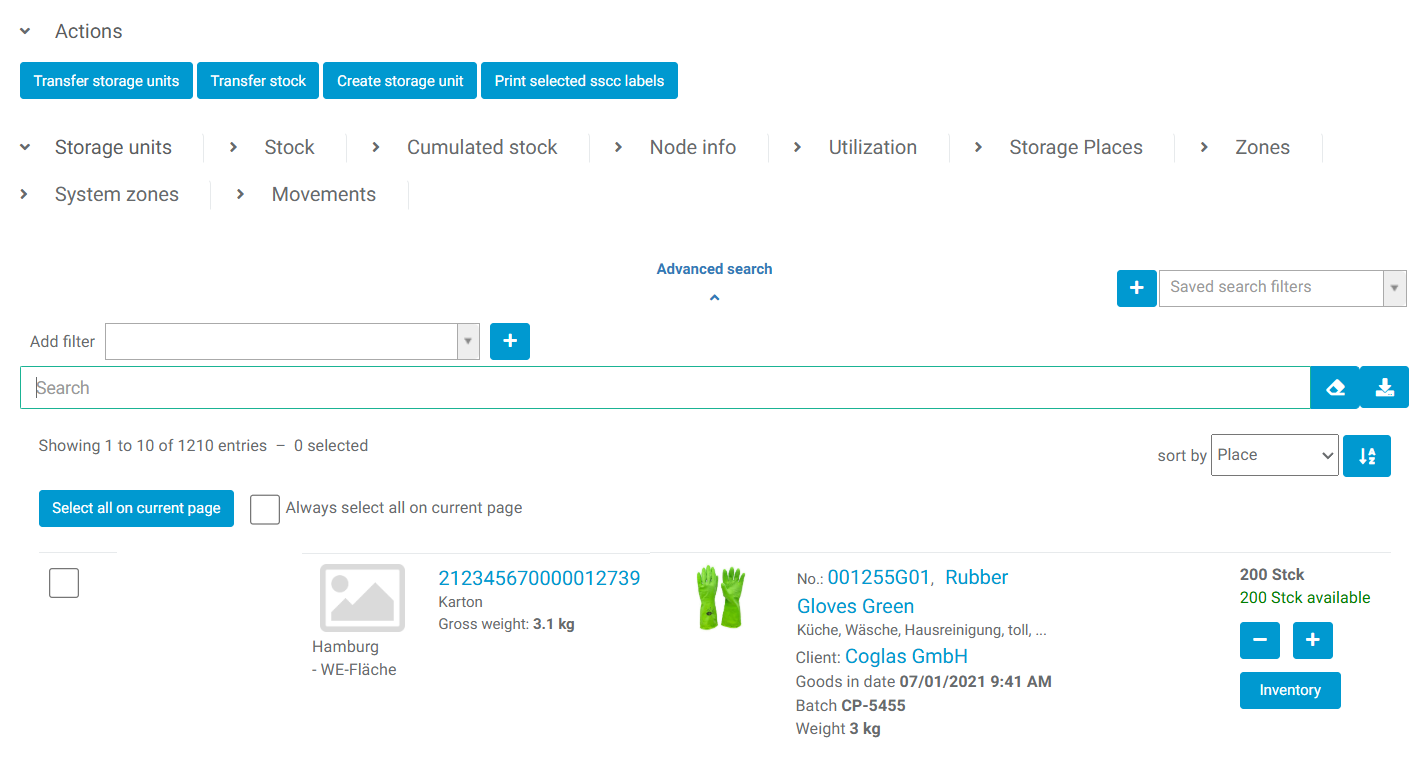Open the Cumulated stock tab
This screenshot has width=1427, height=762.
pos(481,147)
